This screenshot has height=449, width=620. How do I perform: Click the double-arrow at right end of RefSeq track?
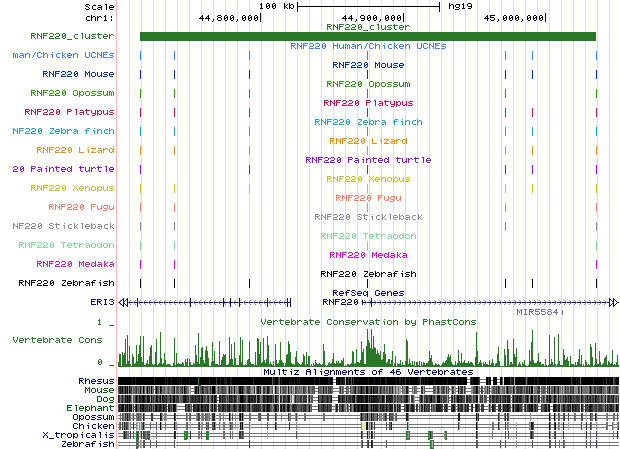click(x=612, y=301)
